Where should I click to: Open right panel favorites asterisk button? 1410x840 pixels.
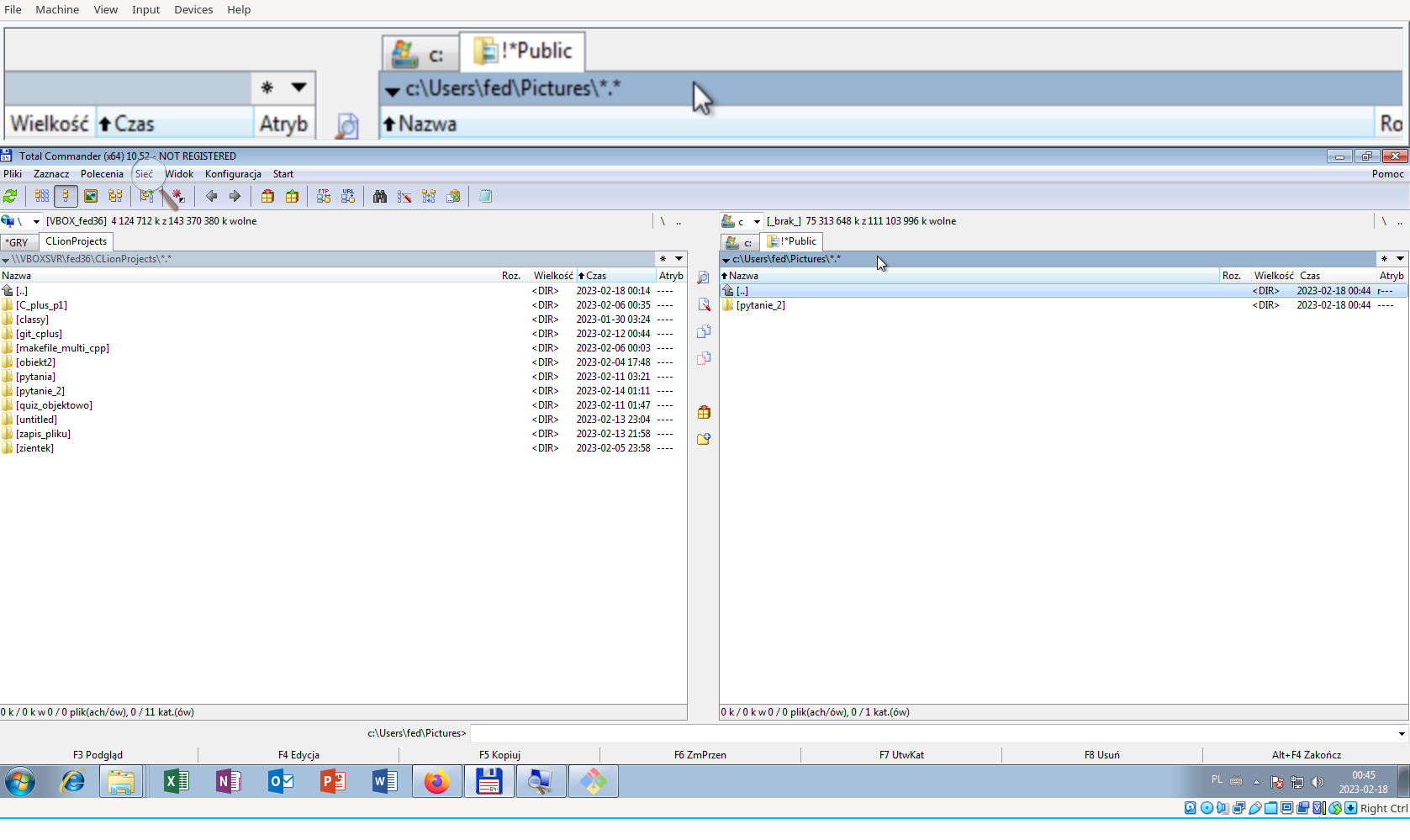[1383, 259]
